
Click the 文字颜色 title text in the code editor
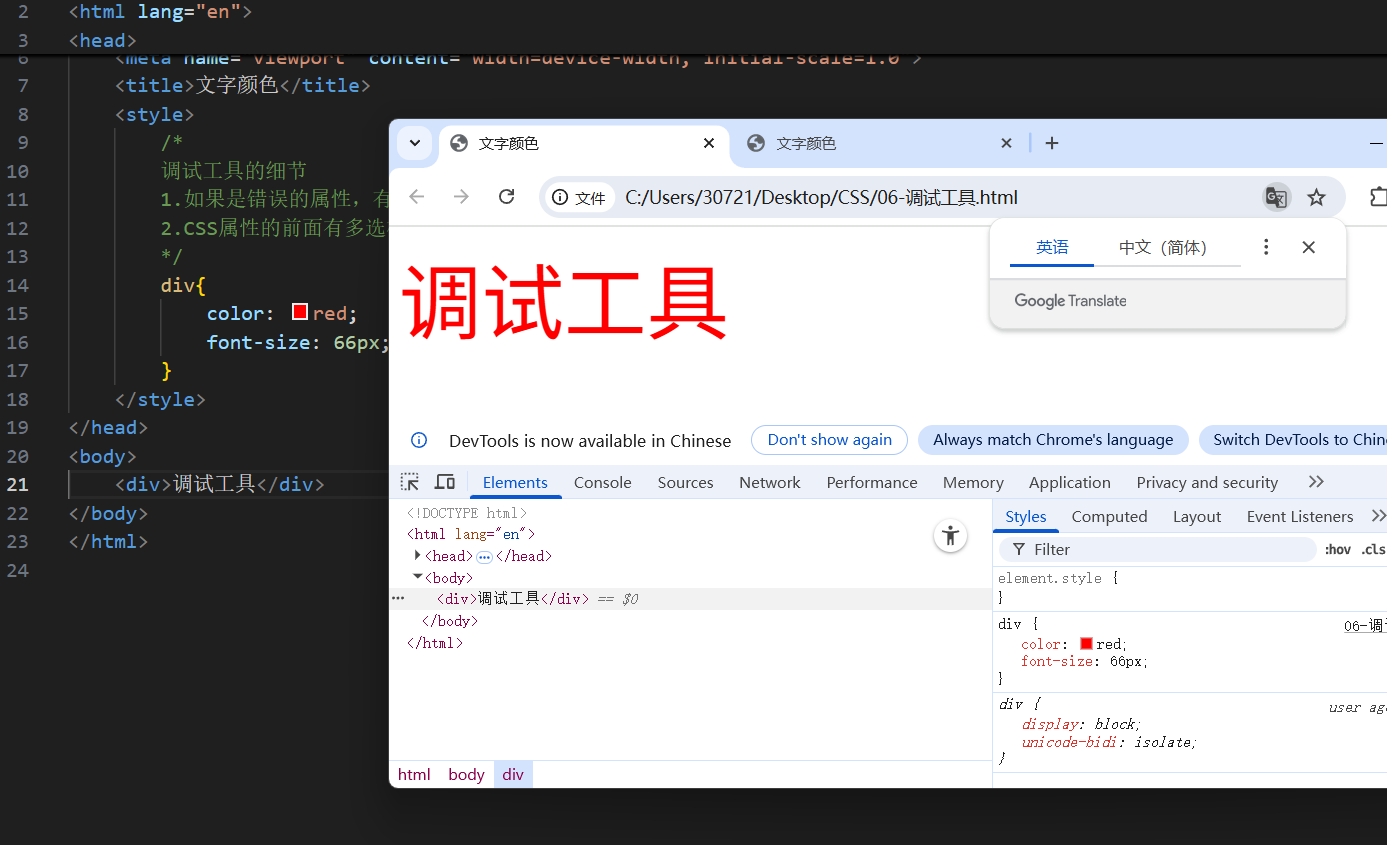click(x=236, y=85)
